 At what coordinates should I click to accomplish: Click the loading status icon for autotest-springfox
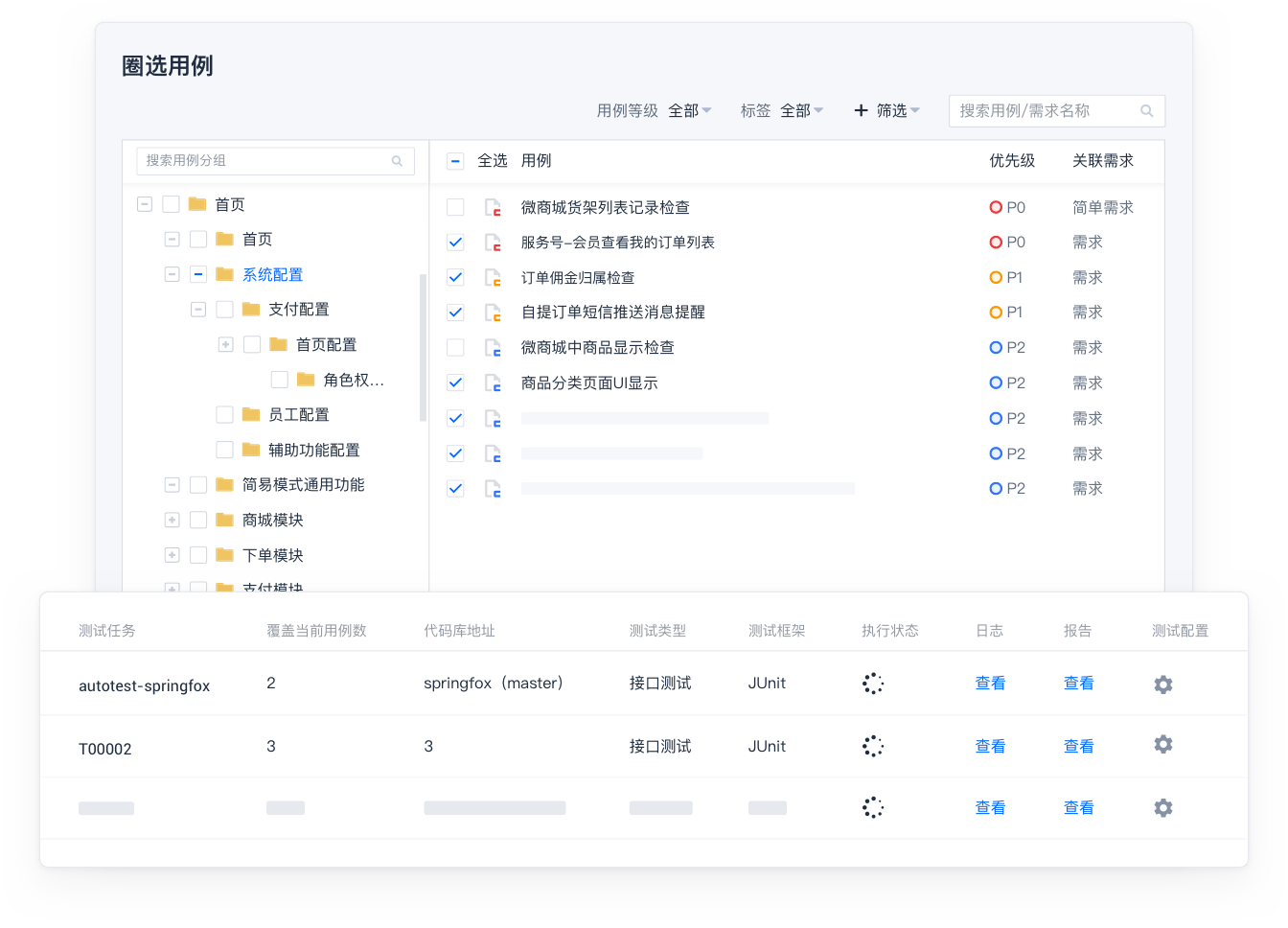[x=872, y=684]
